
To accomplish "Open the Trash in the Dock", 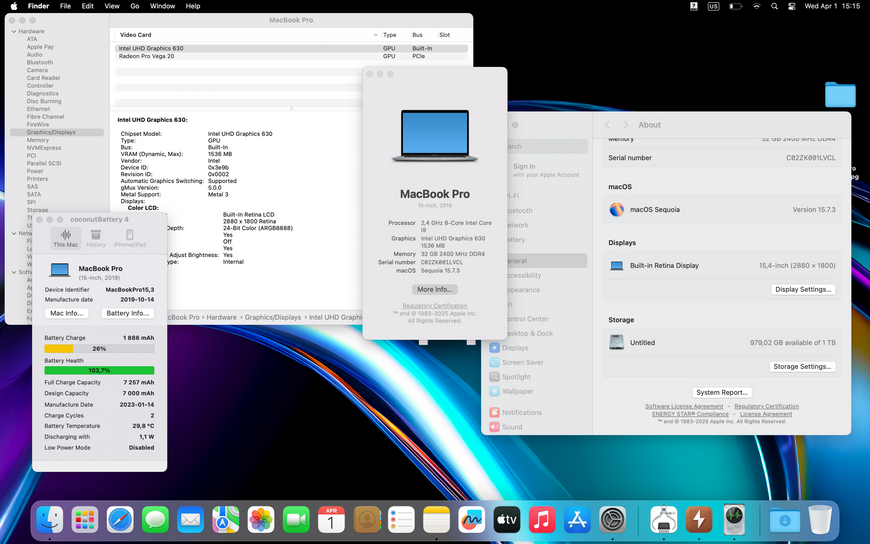I will 820,520.
